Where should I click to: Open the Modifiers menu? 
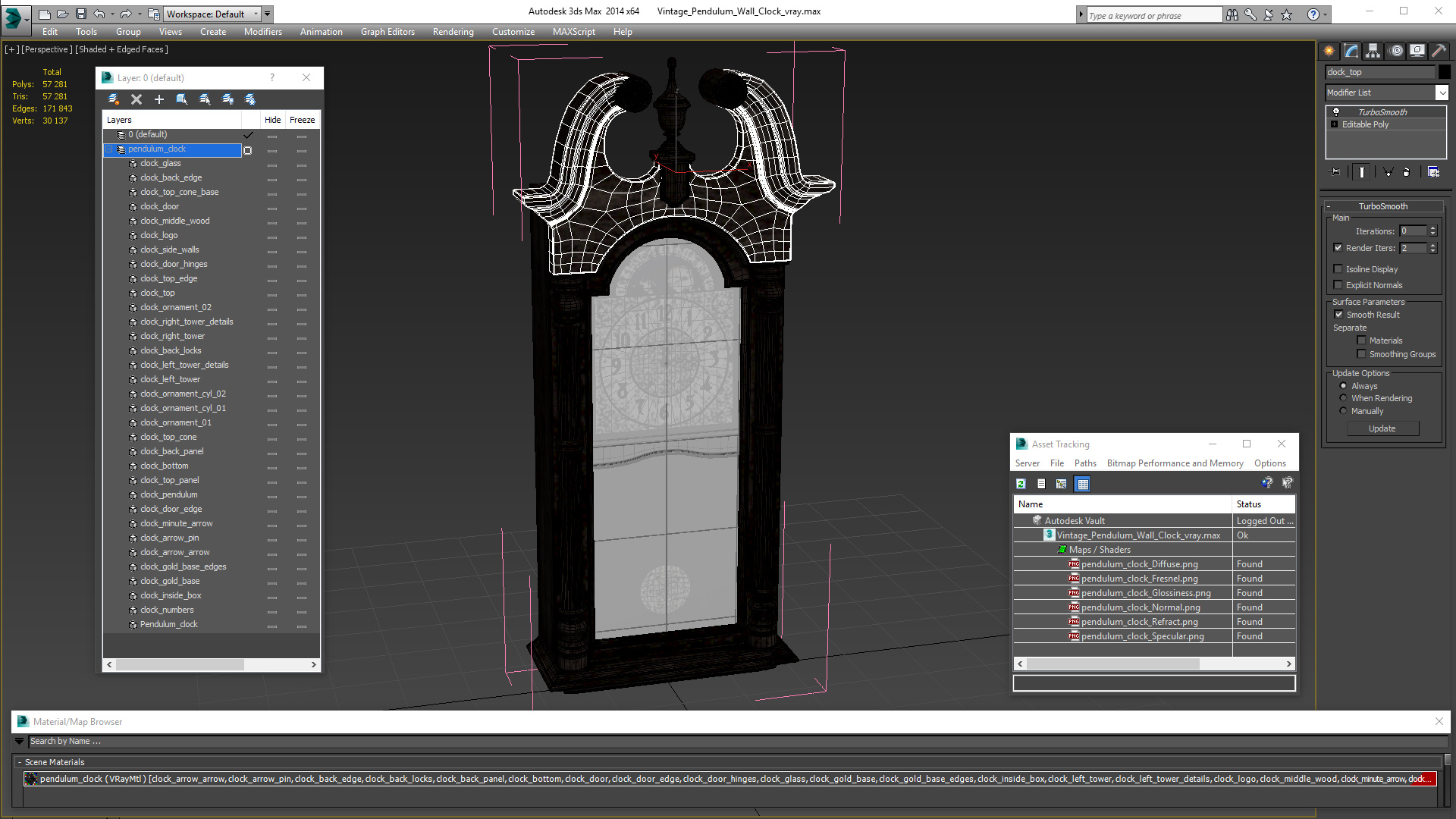click(262, 32)
